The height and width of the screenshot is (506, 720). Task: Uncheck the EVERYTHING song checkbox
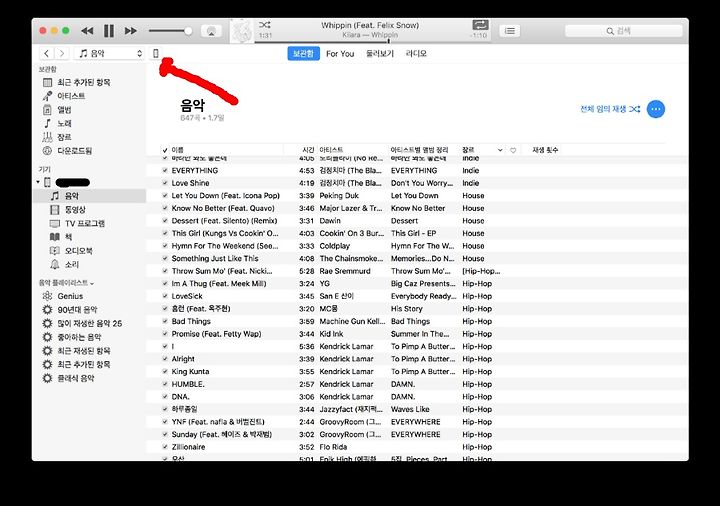point(165,170)
